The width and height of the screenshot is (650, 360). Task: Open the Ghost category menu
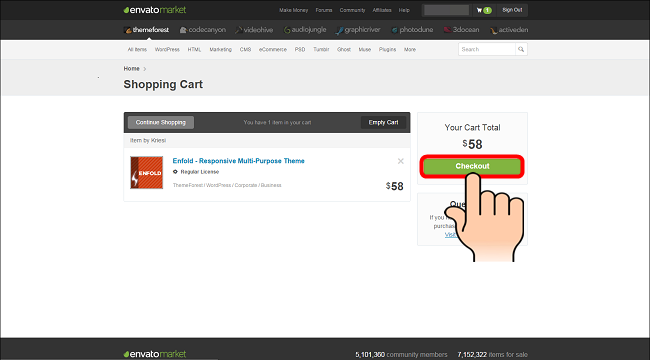pos(344,49)
